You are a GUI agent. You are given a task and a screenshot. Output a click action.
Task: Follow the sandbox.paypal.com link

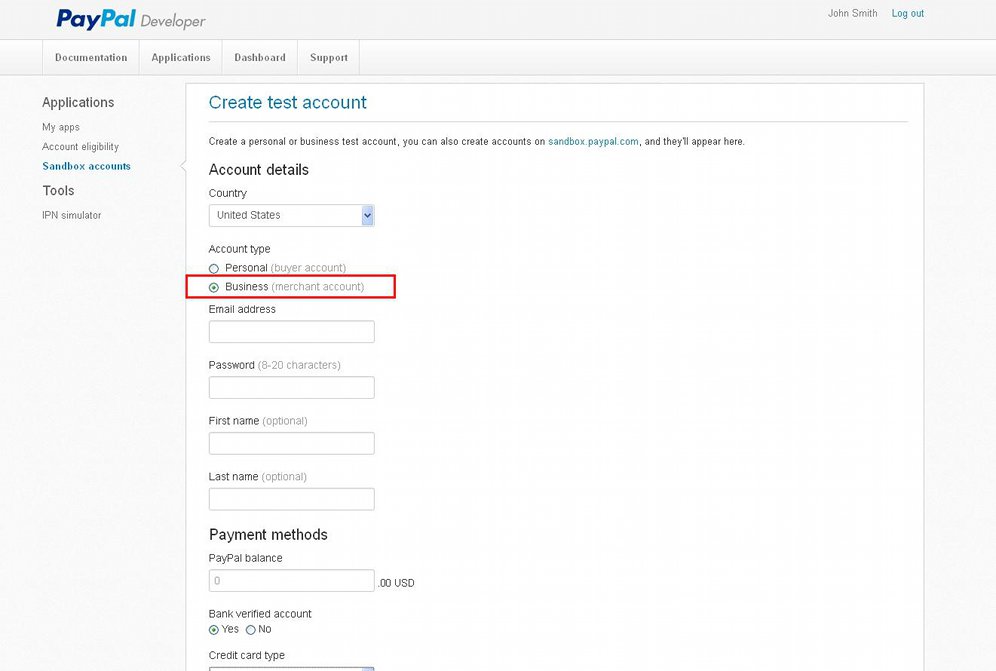593,142
